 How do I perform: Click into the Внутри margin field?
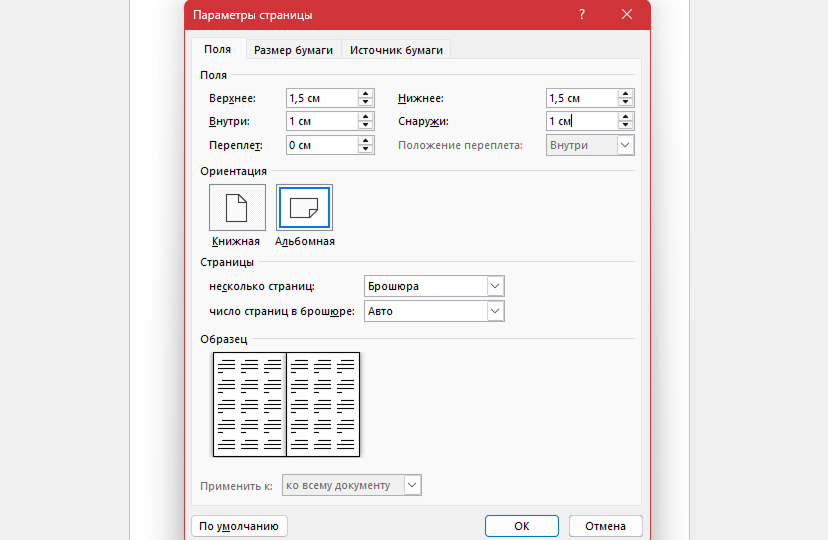[322, 121]
